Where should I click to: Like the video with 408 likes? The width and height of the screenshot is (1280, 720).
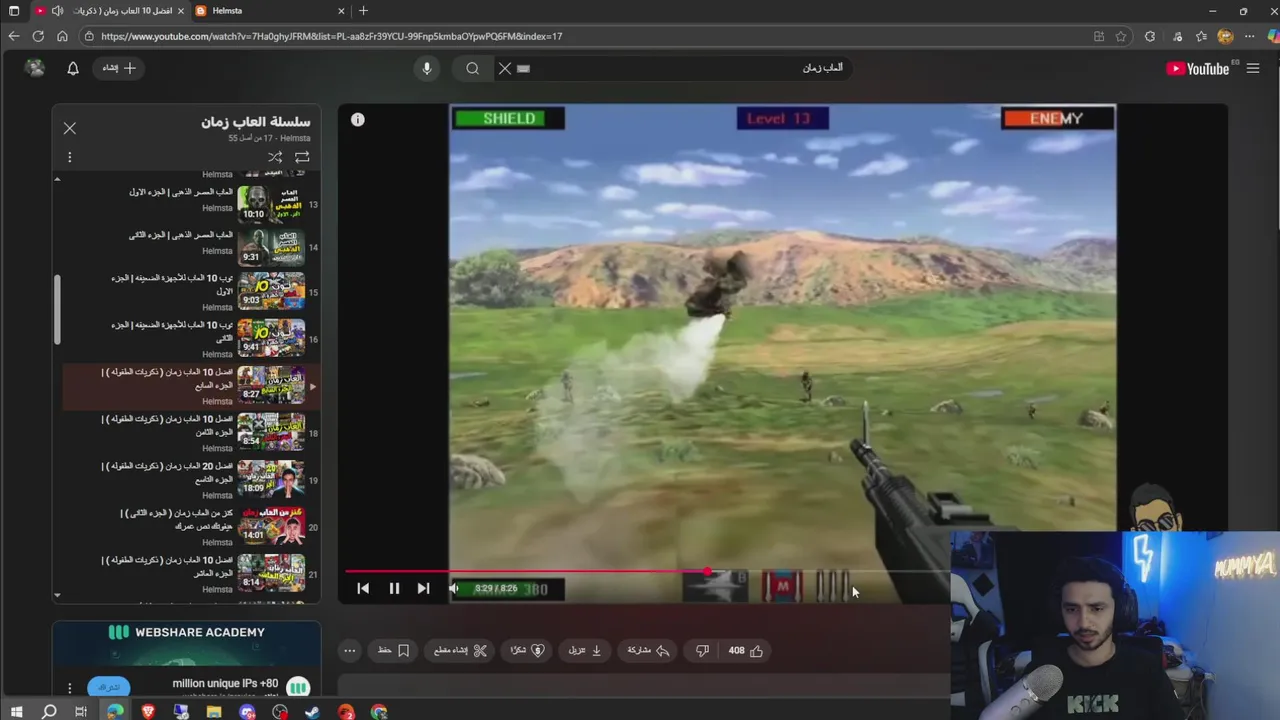pyautogui.click(x=746, y=650)
